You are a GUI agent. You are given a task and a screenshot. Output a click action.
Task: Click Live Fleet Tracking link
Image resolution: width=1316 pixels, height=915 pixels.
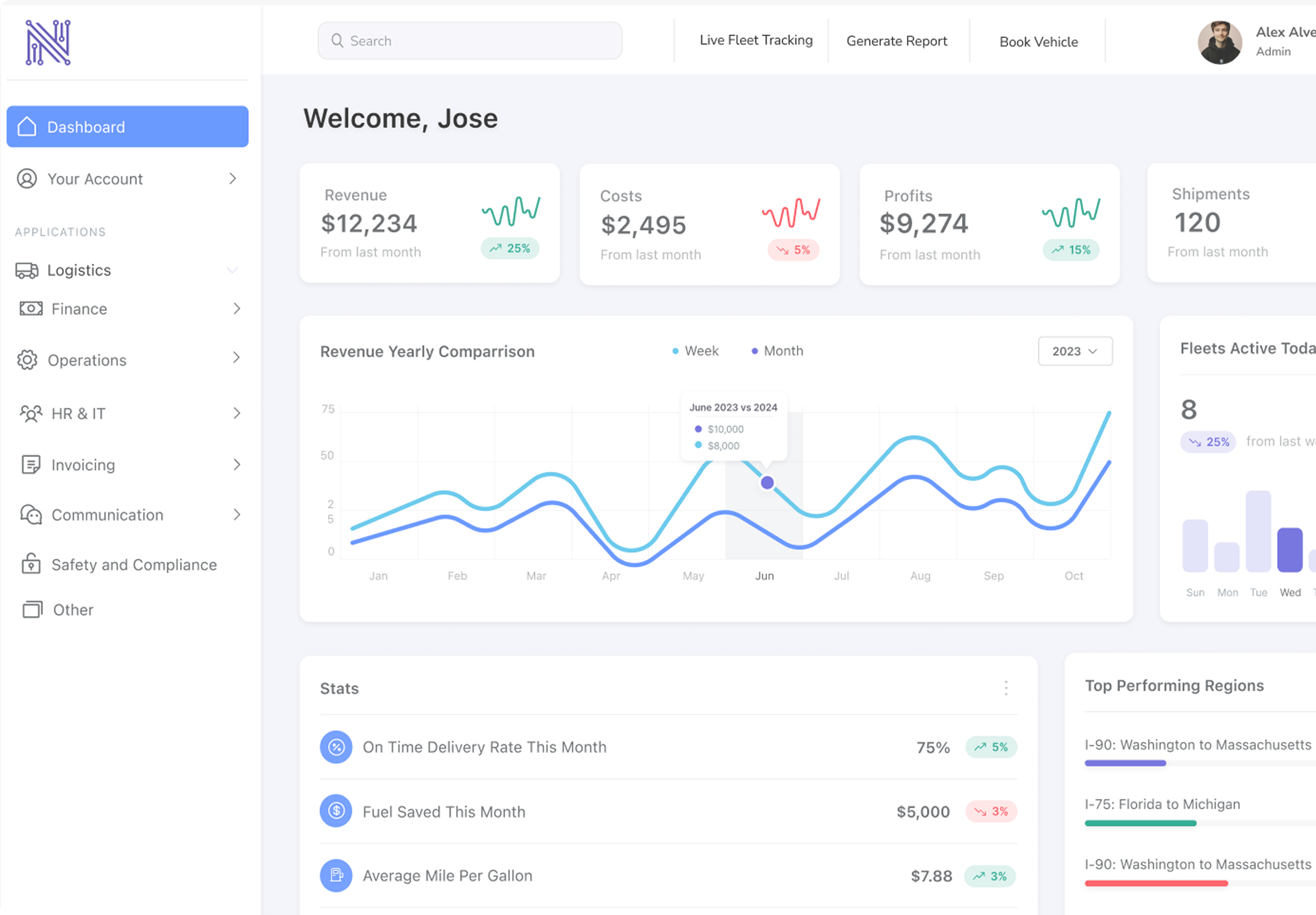755,40
